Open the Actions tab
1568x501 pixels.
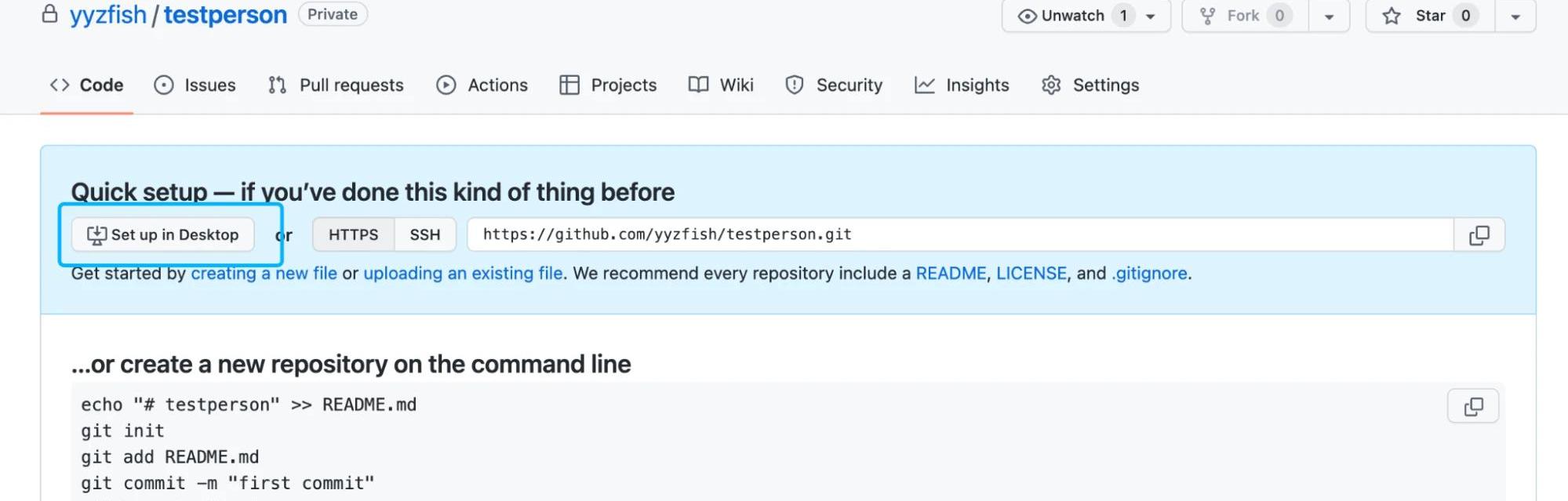click(x=482, y=85)
